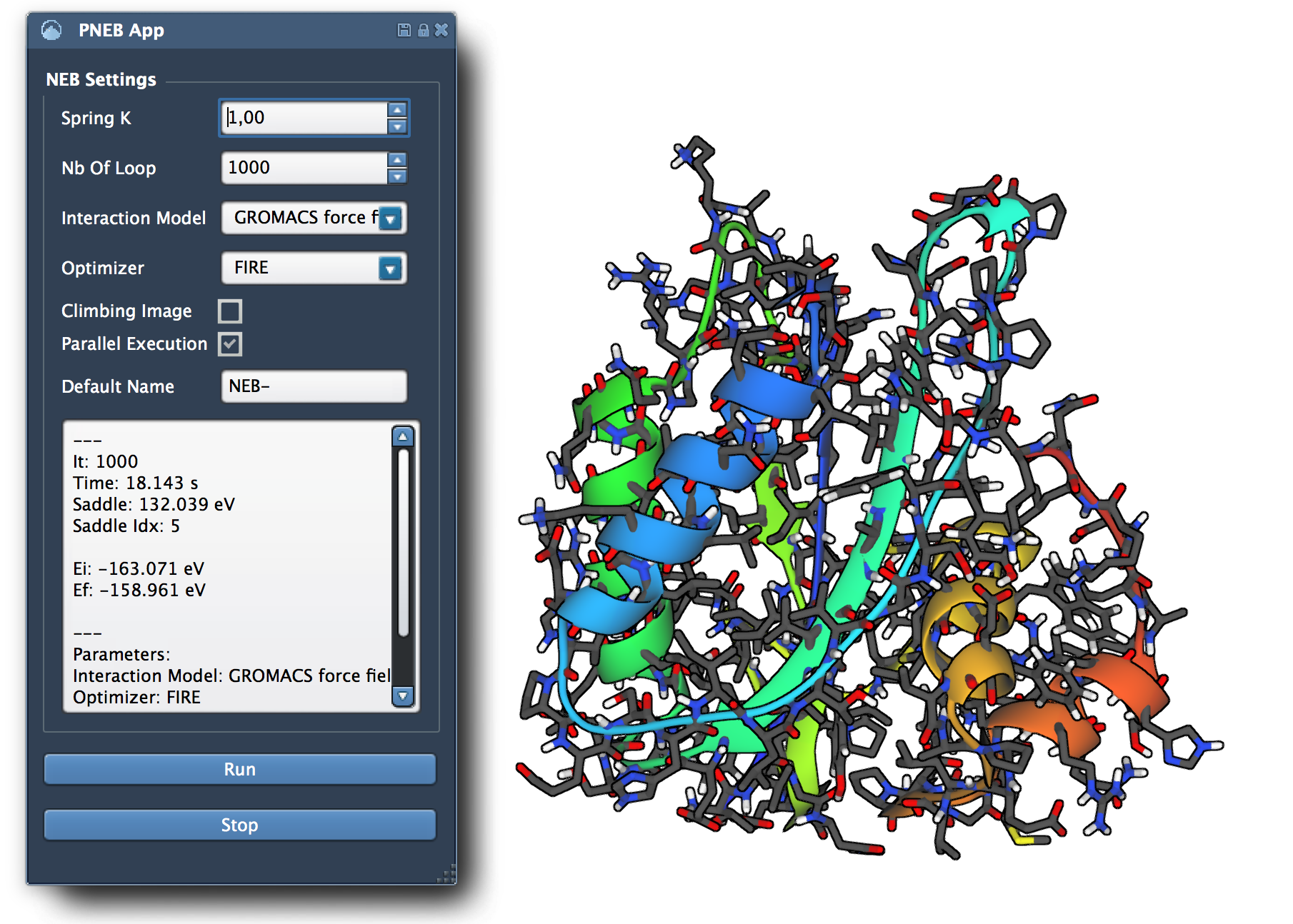
Task: Disable the Parallel Execution checkbox
Action: pos(230,344)
